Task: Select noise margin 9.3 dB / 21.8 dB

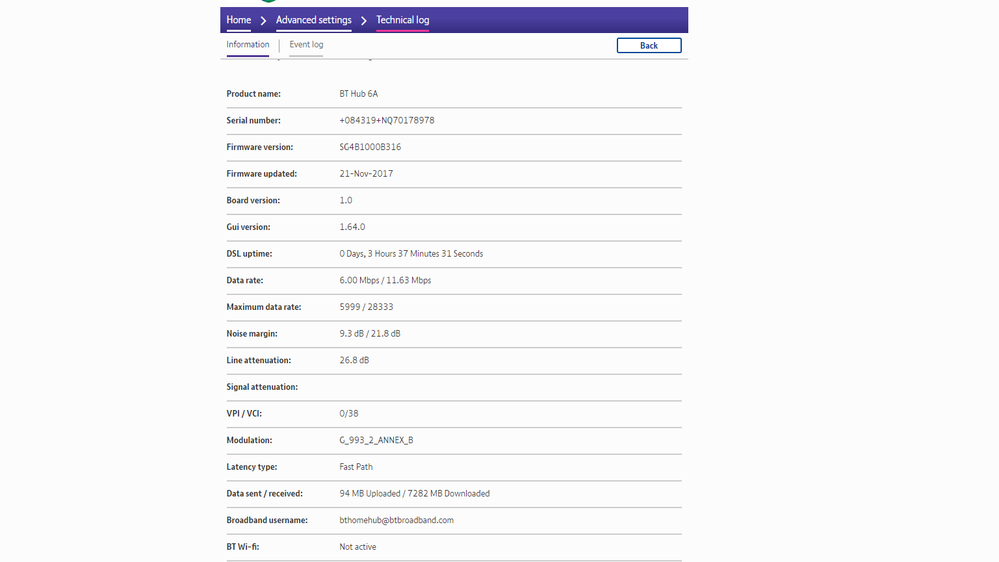Action: [x=370, y=334]
